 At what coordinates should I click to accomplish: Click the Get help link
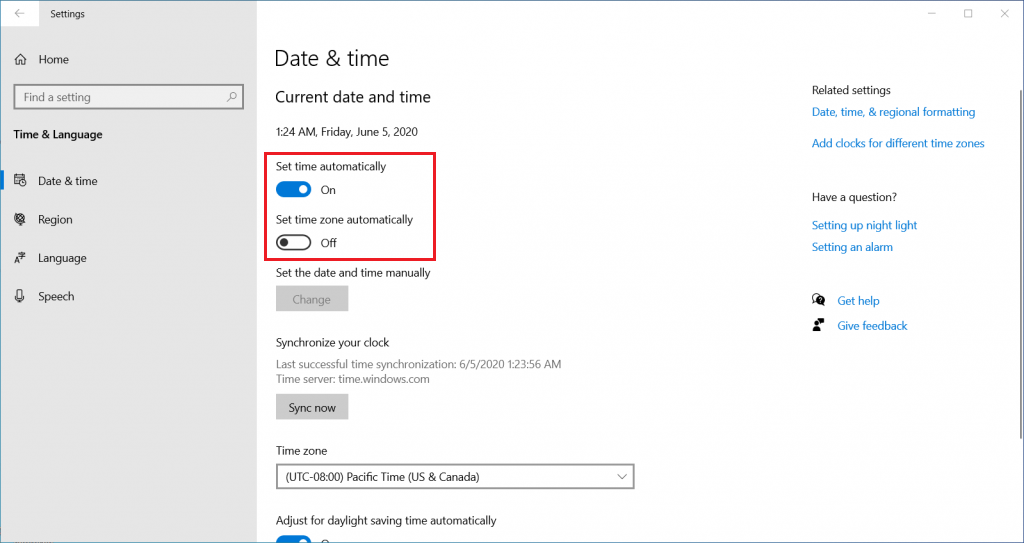tap(858, 301)
